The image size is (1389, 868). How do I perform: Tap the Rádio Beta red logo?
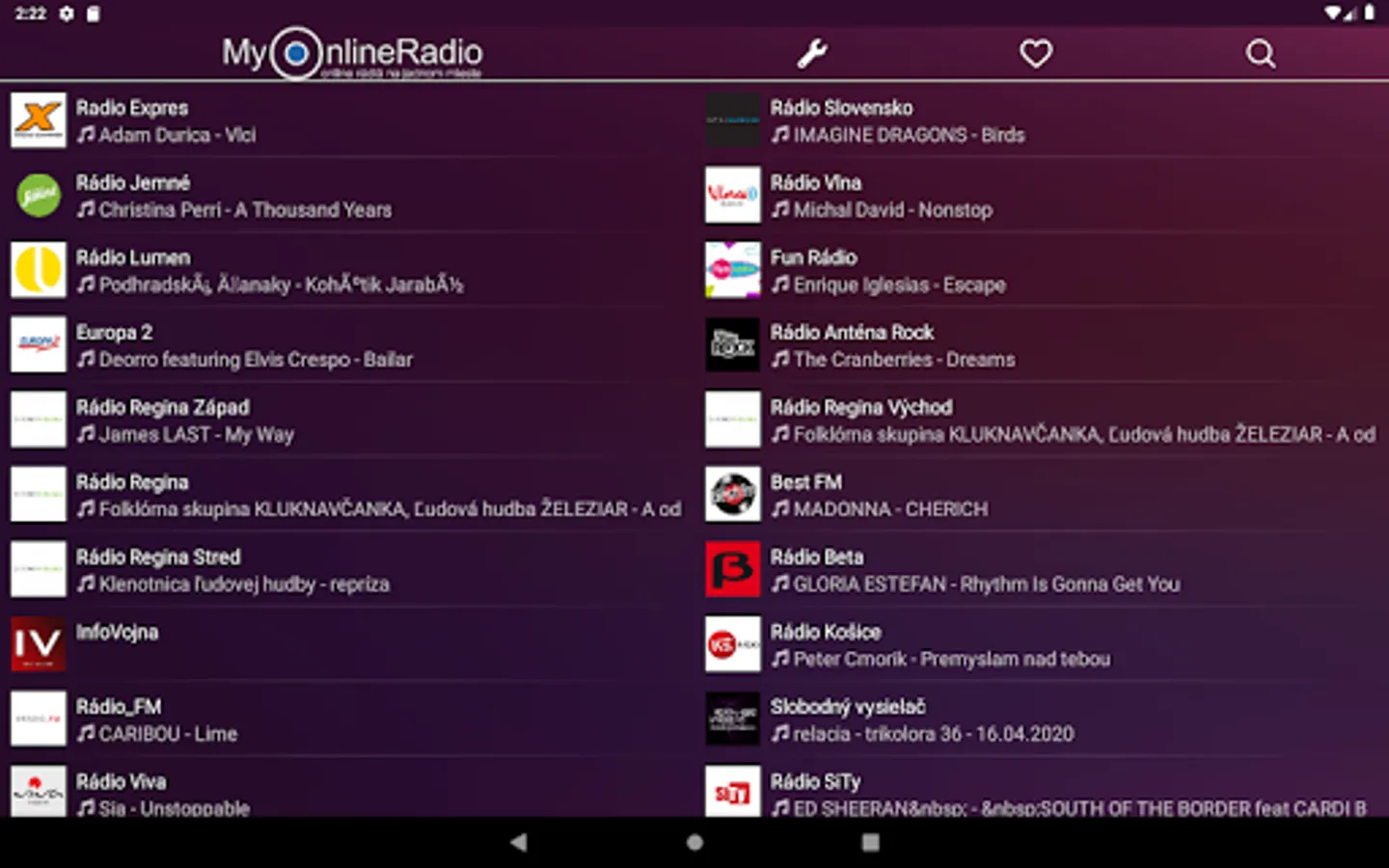pos(733,569)
